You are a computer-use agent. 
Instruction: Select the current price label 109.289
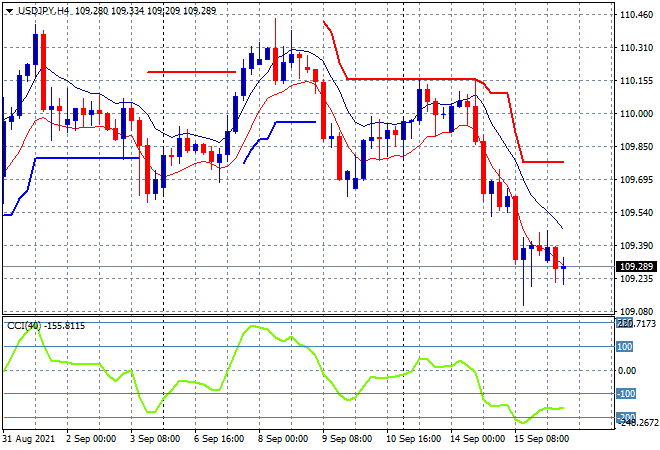(x=636, y=266)
